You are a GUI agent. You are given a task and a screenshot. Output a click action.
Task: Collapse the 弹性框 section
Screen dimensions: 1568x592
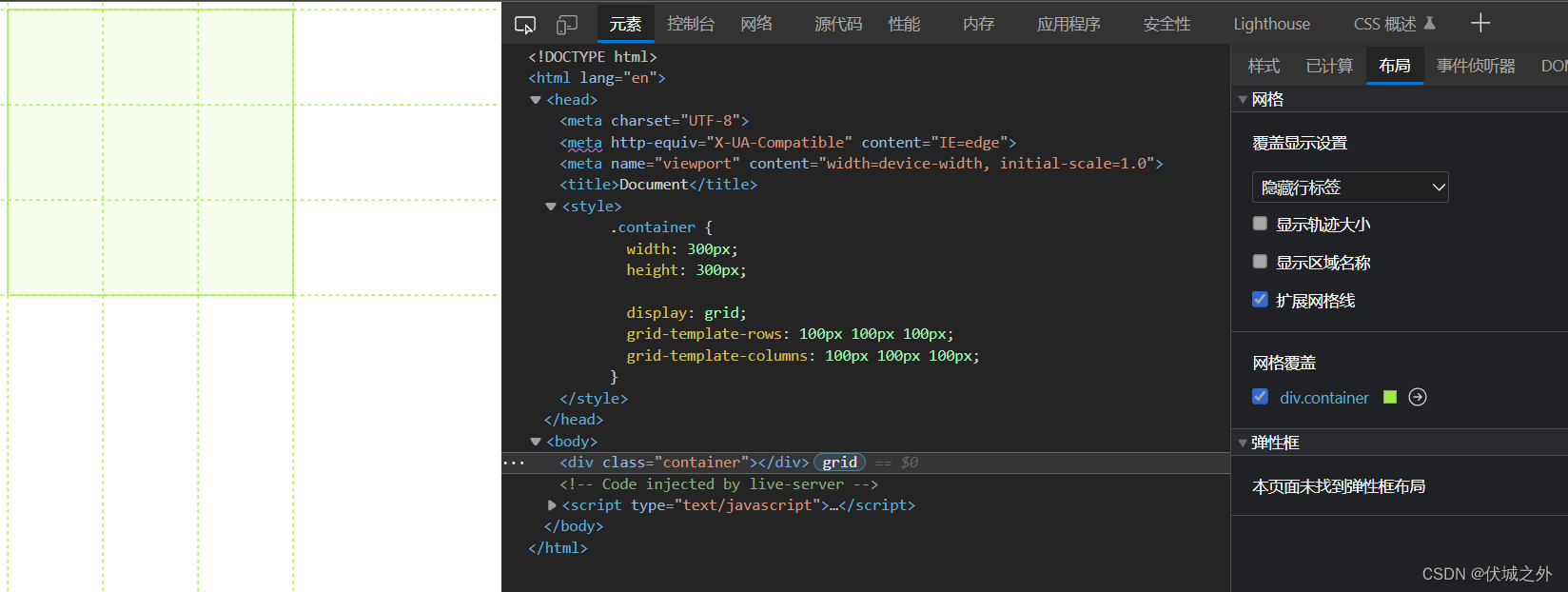[1243, 443]
